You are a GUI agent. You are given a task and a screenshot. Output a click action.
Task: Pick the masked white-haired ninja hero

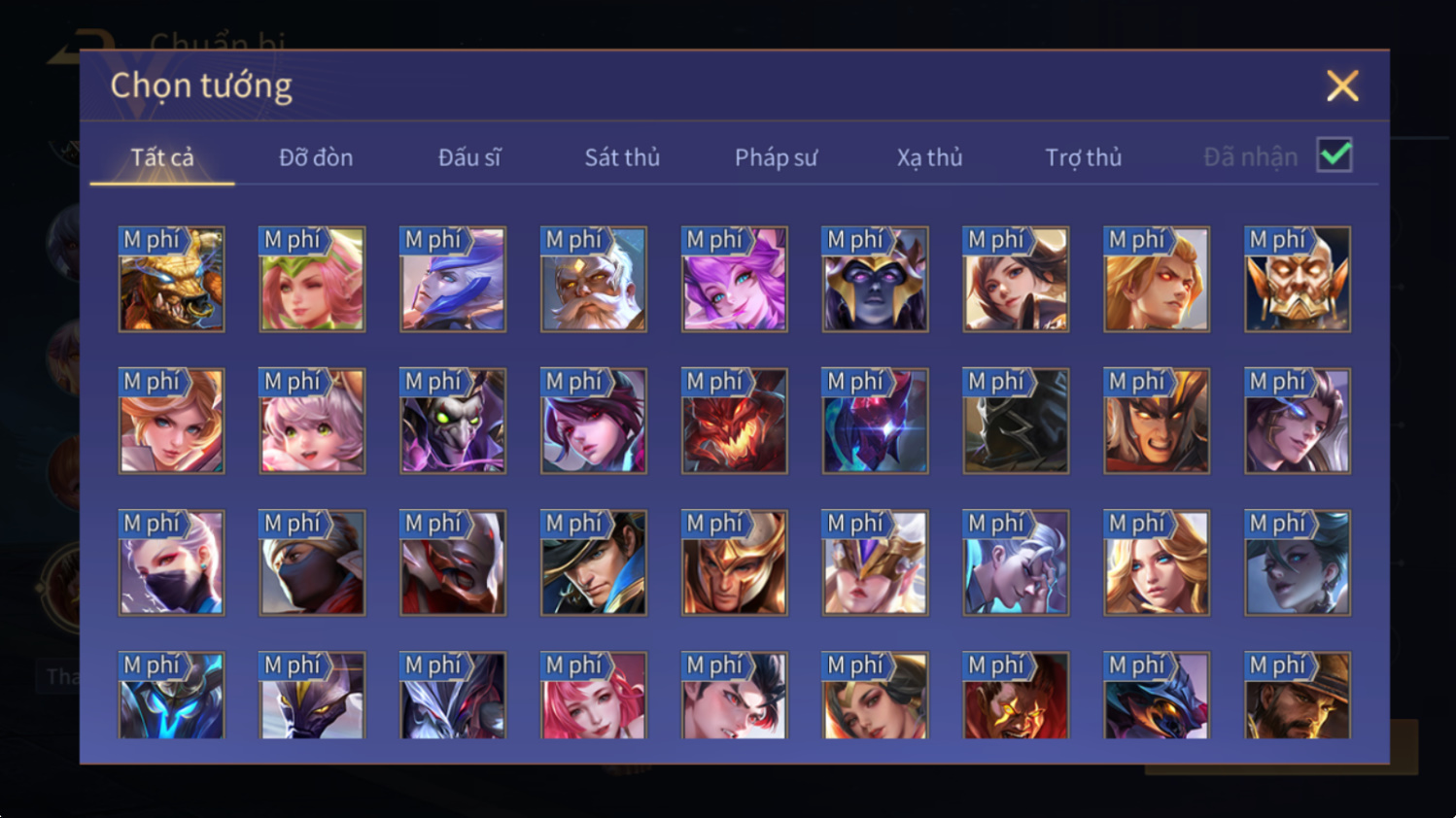[171, 562]
